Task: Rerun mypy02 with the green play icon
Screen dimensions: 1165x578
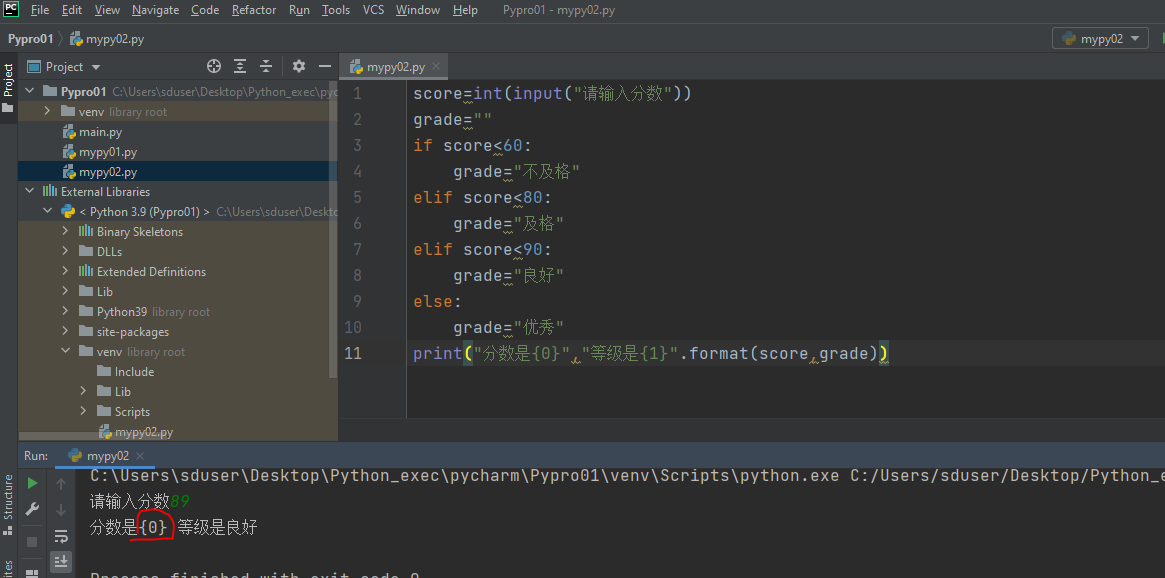Action: [32, 484]
